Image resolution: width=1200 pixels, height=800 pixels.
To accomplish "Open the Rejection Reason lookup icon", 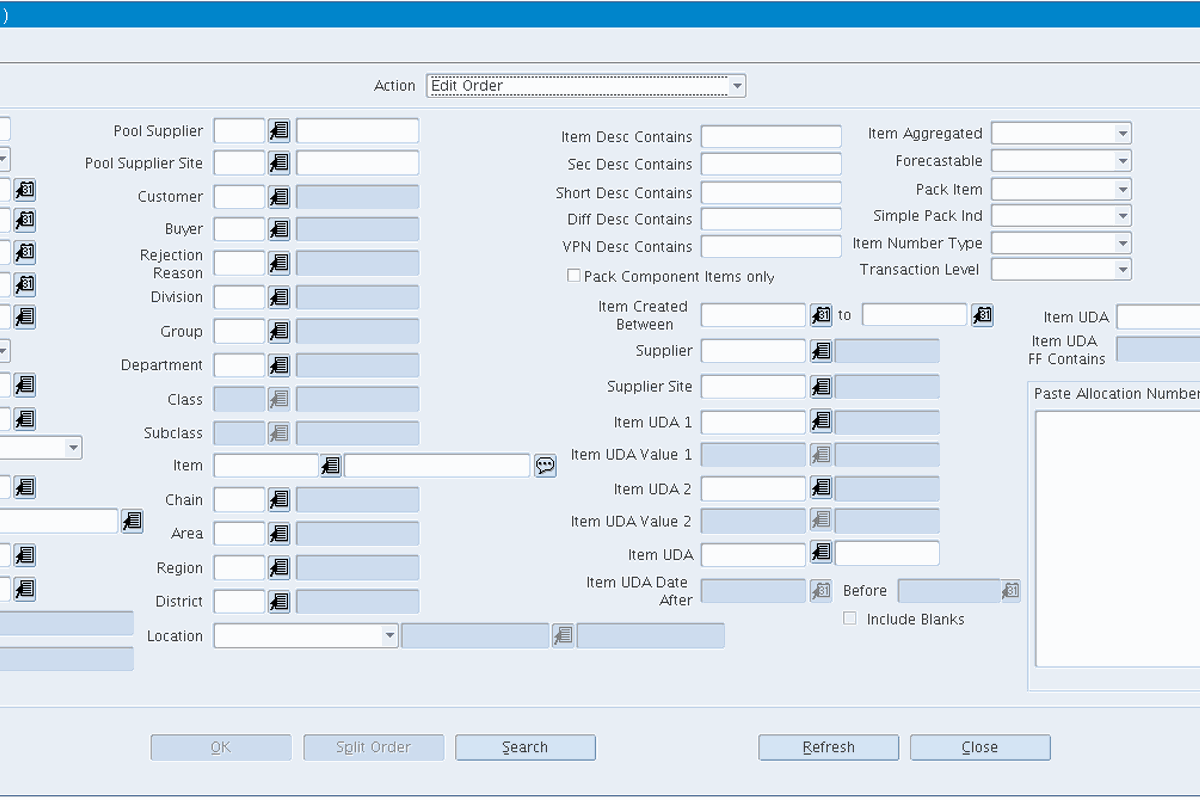I will (x=279, y=263).
